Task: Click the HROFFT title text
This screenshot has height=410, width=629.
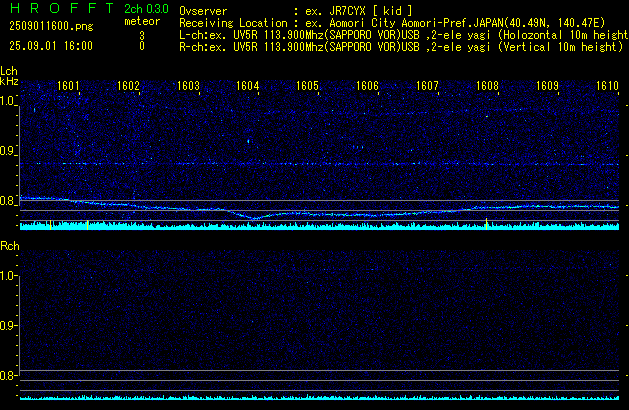Action: pyautogui.click(x=62, y=8)
